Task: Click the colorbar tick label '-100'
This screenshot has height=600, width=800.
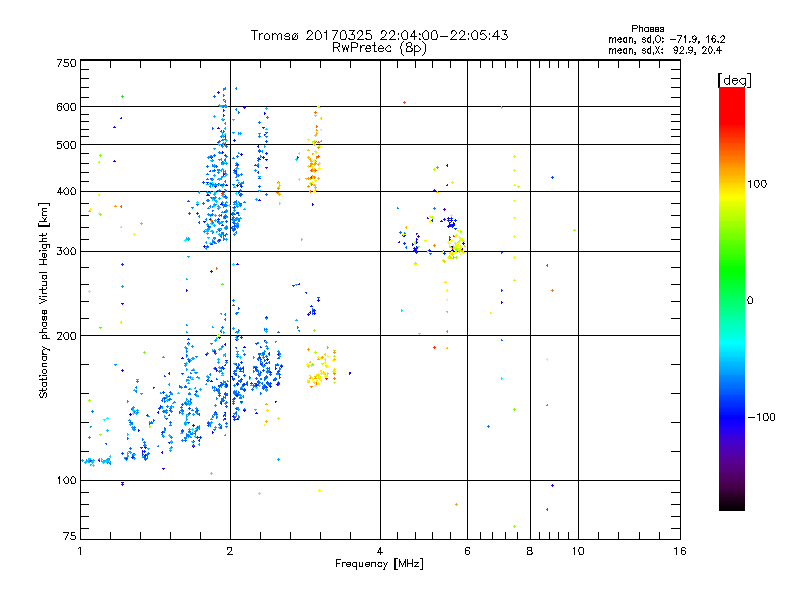Action: (761, 417)
